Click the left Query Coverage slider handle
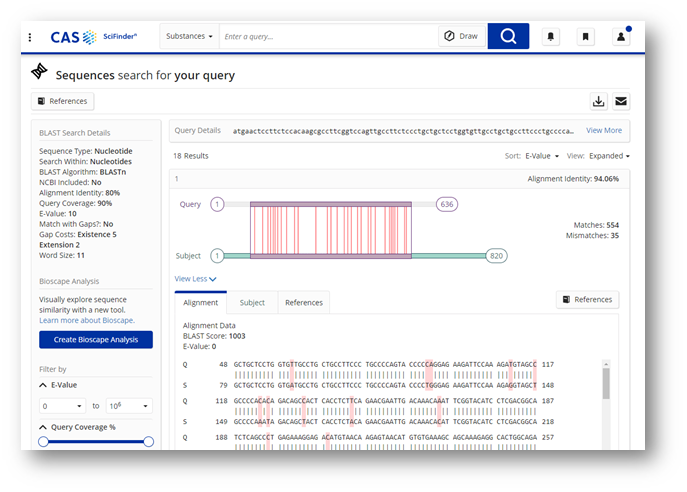The height and width of the screenshot is (492, 687). pyautogui.click(x=43, y=442)
